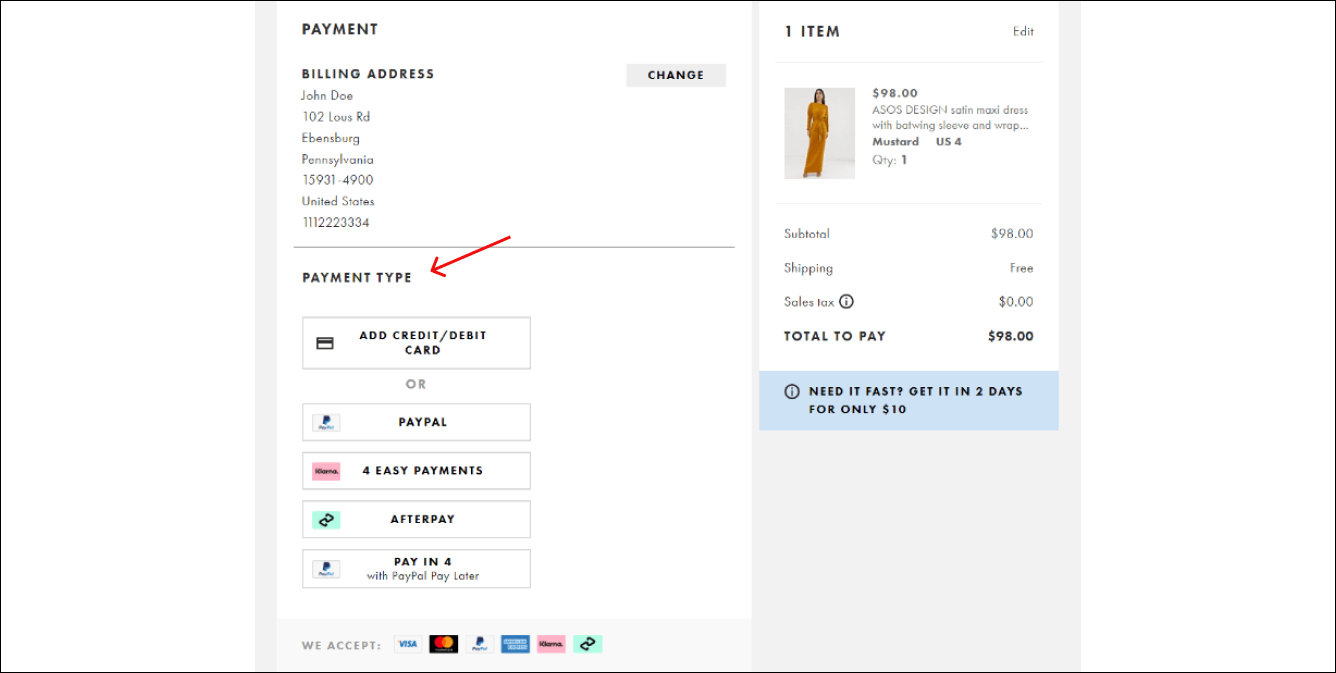Click the Klarna icon in We Accept row

[551, 644]
